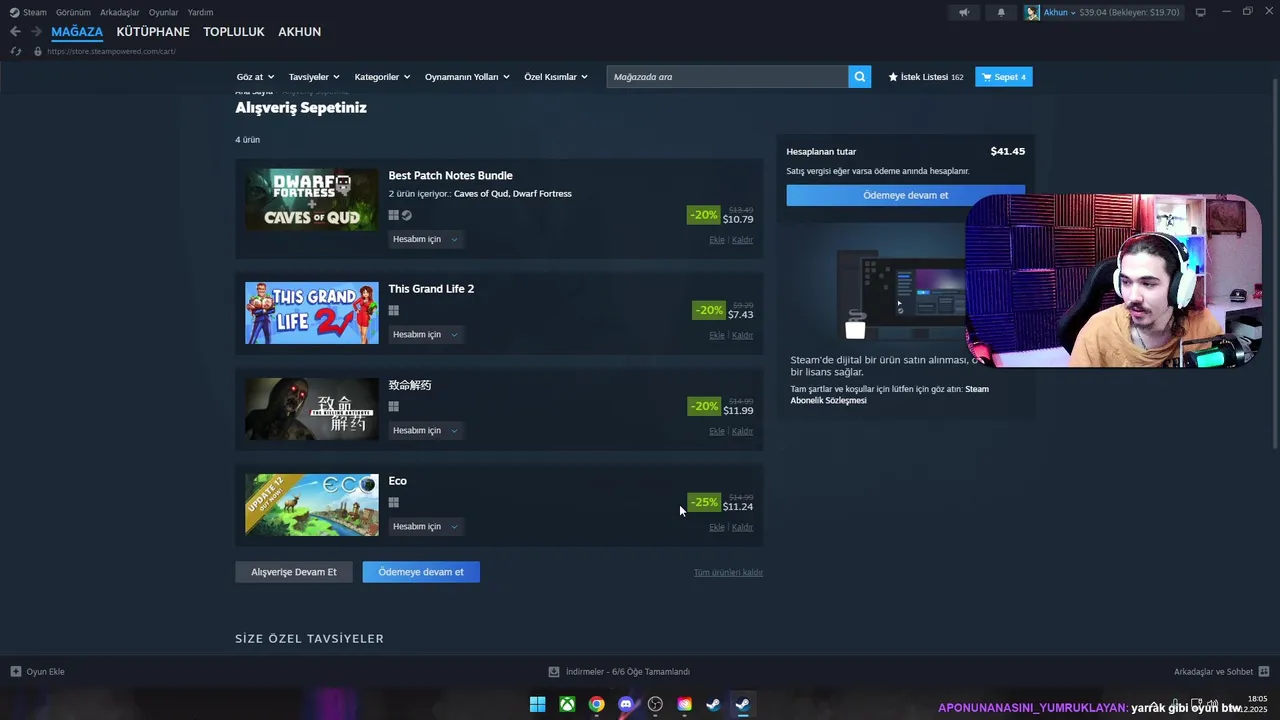The height and width of the screenshot is (720, 1280).
Task: Open the 致命解约 game thumbnail
Action: pyautogui.click(x=312, y=409)
